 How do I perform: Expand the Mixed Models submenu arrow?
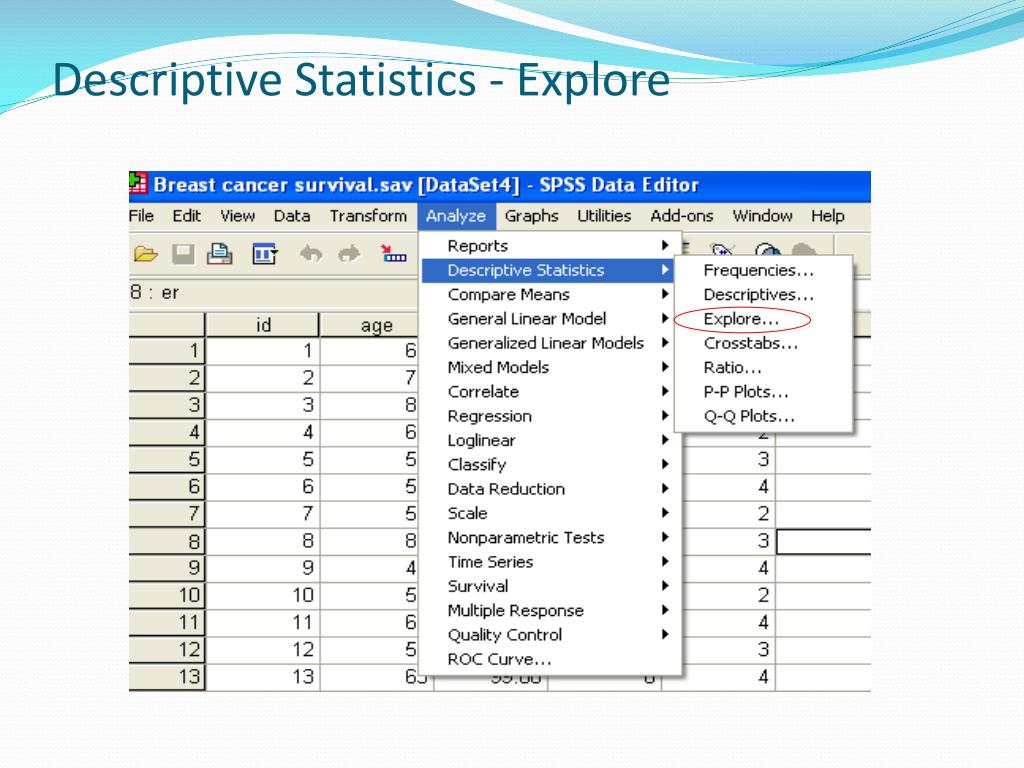[x=665, y=367]
